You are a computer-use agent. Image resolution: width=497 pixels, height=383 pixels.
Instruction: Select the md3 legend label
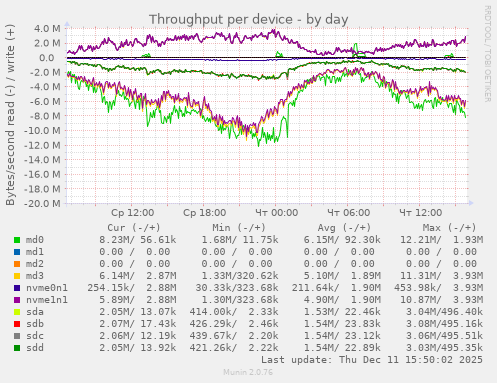35,276
